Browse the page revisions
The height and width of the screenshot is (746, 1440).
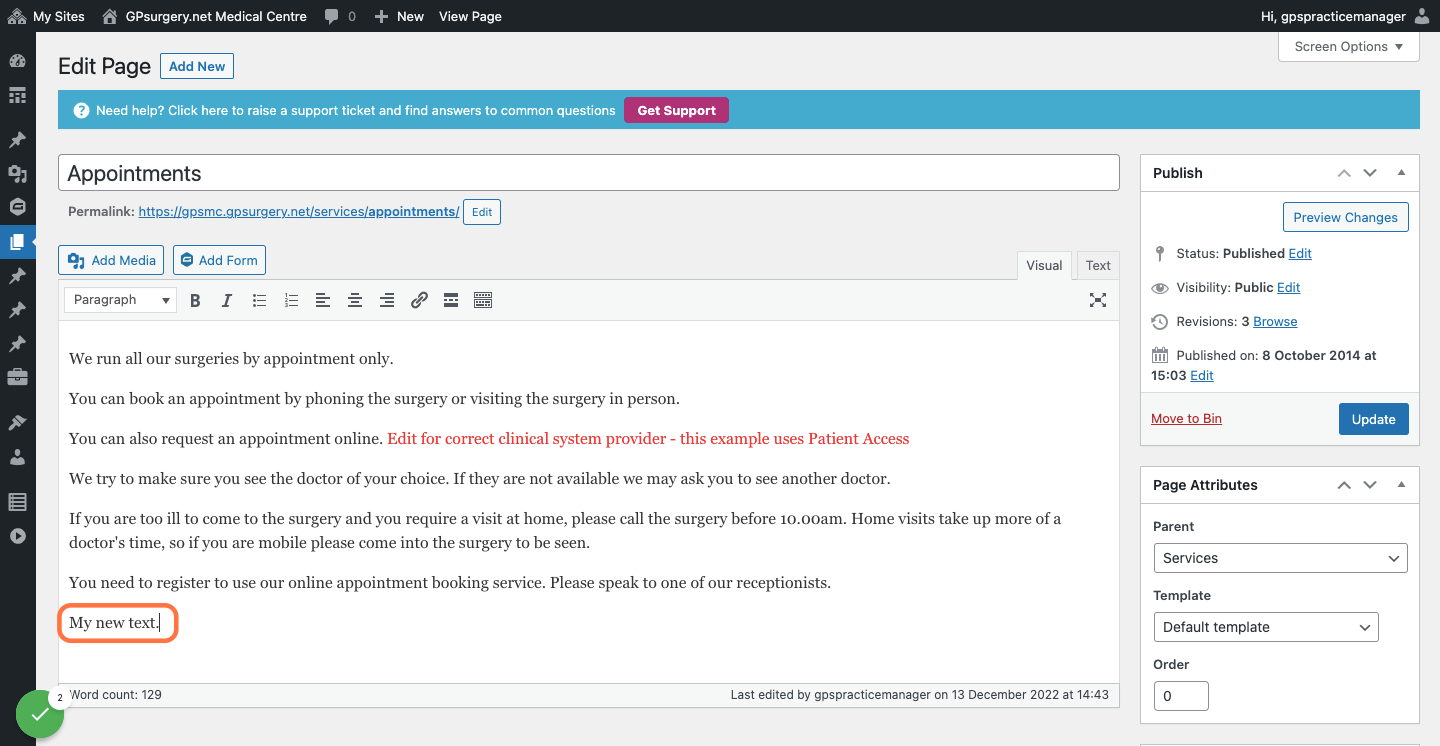point(1273,321)
